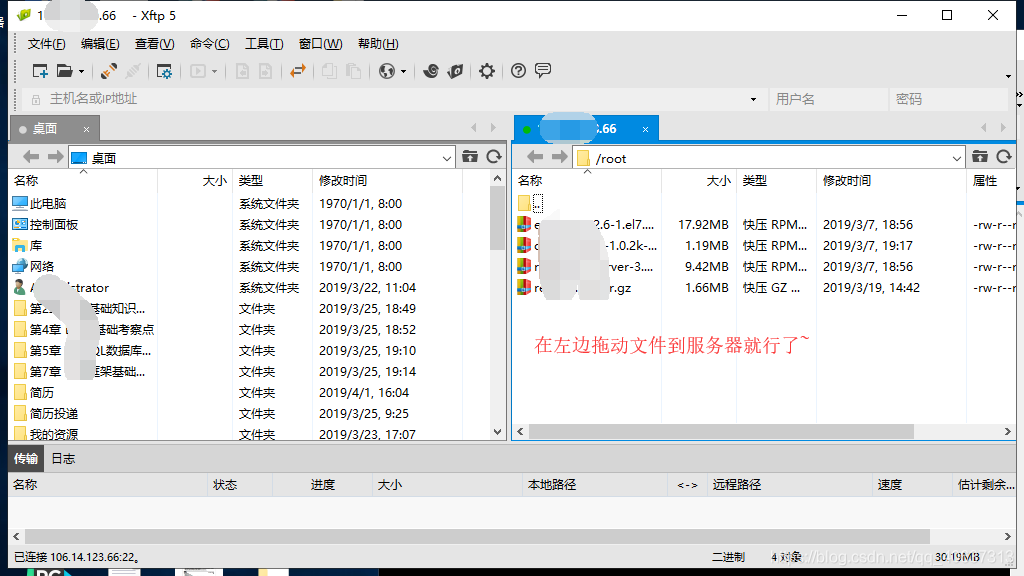Click the 主机名或IP地址 input field

[x=200, y=99]
